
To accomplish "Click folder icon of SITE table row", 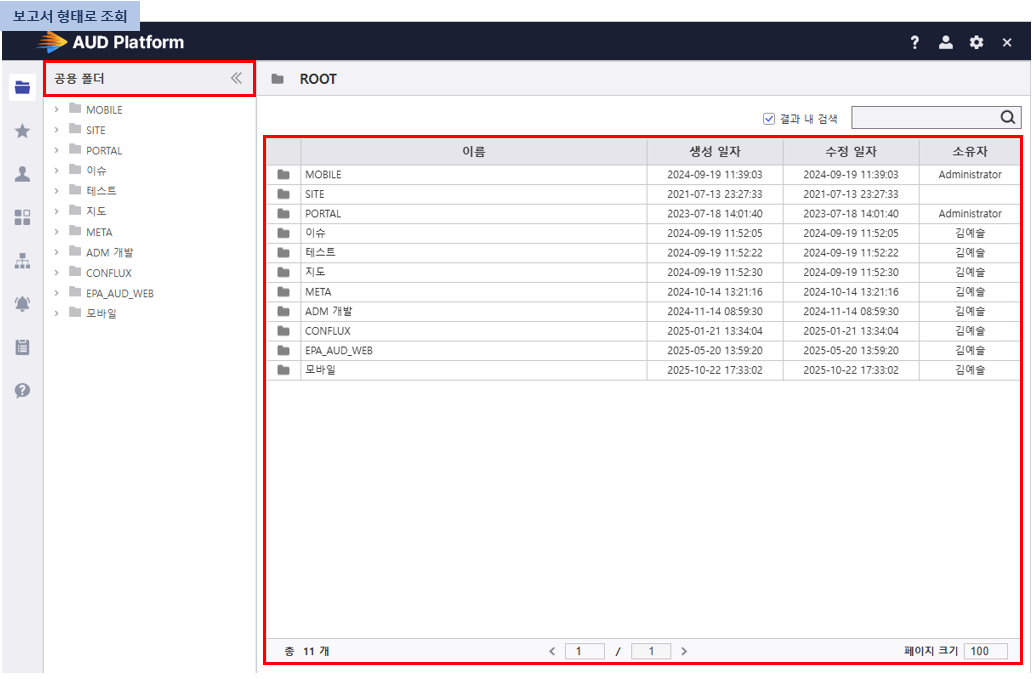I will click(284, 194).
